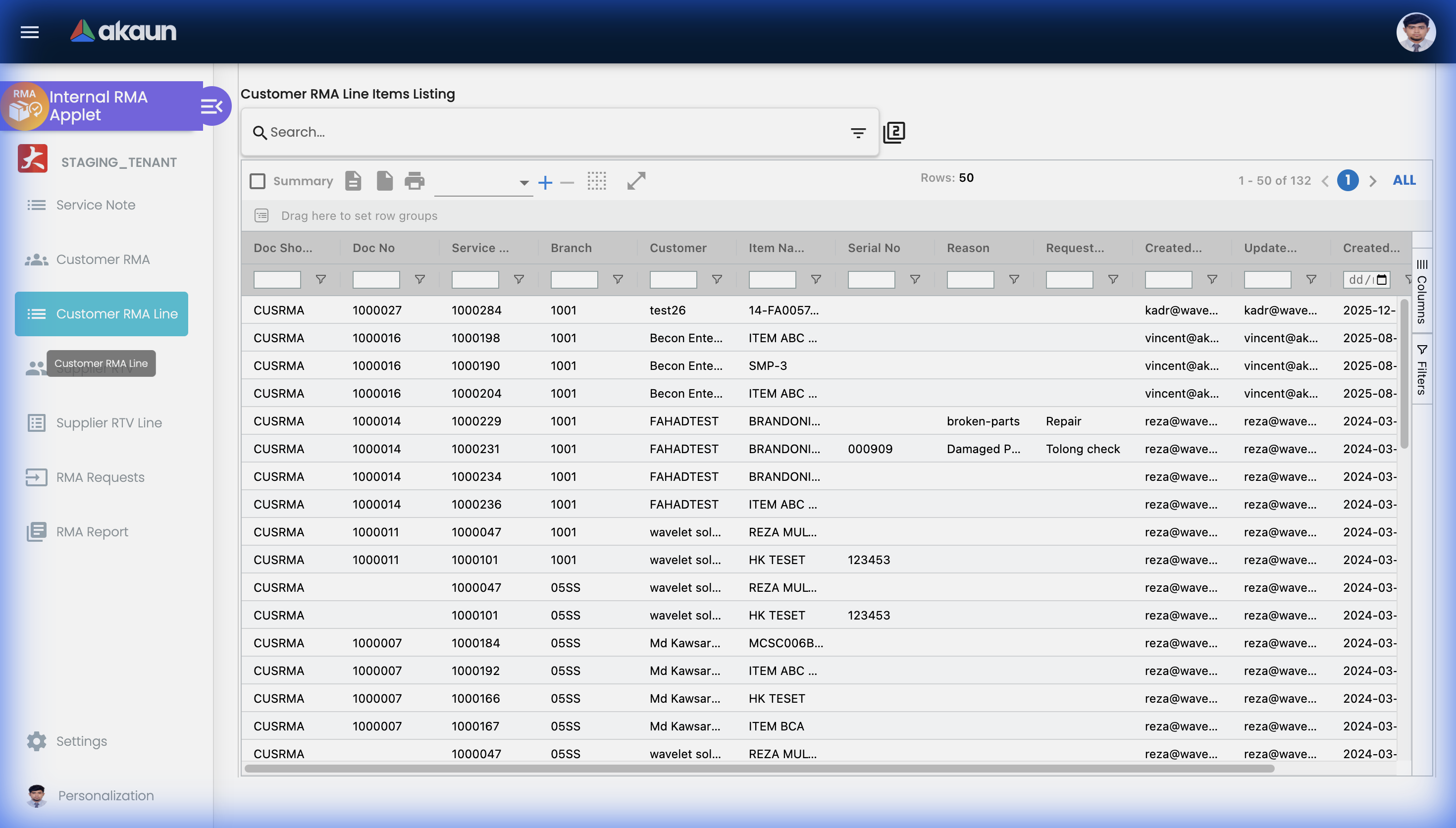Screen dimensions: 1456x828
Task: Click the grid columns icon on the toolbar
Action: pos(597,181)
